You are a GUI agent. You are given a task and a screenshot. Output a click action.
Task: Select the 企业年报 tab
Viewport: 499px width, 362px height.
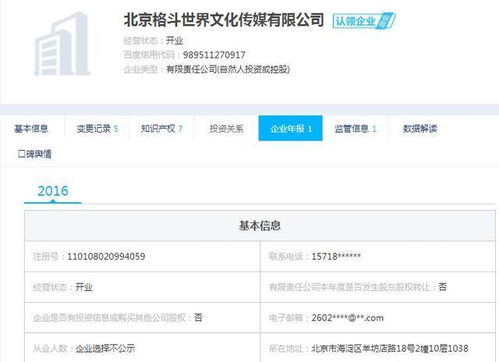pos(291,128)
